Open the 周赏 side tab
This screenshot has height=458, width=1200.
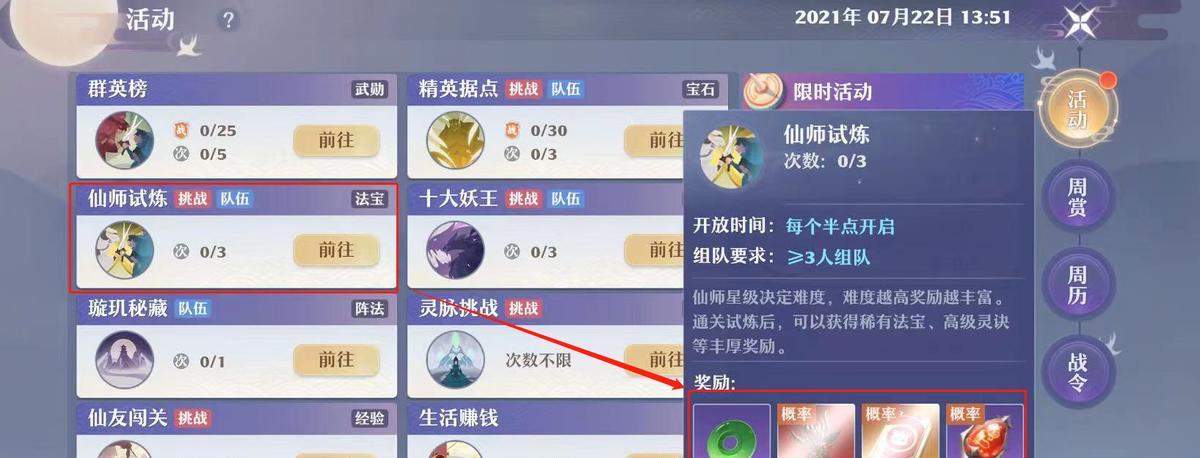[1078, 198]
